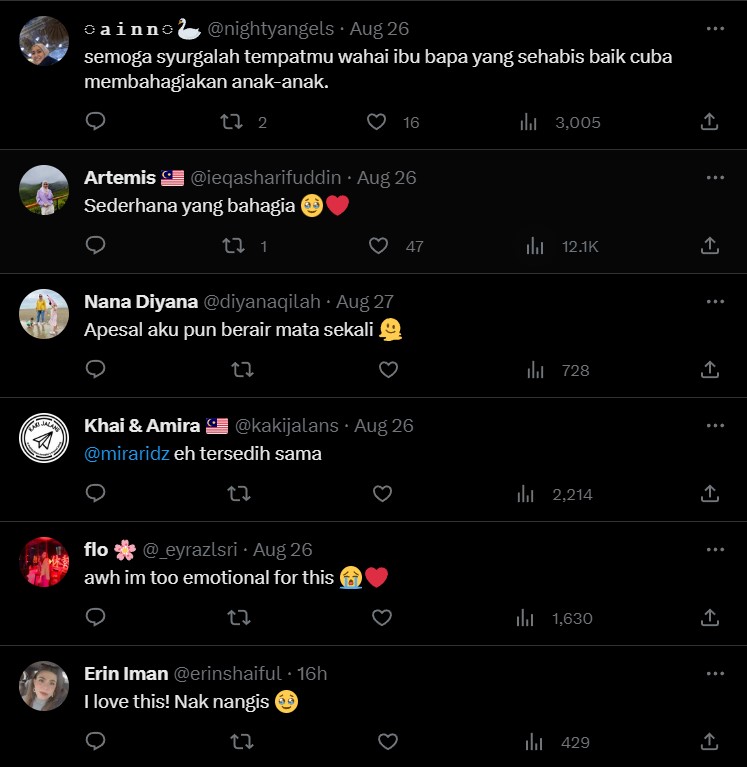The width and height of the screenshot is (747, 767).
Task: Share the Artemis tweet
Action: point(709,246)
